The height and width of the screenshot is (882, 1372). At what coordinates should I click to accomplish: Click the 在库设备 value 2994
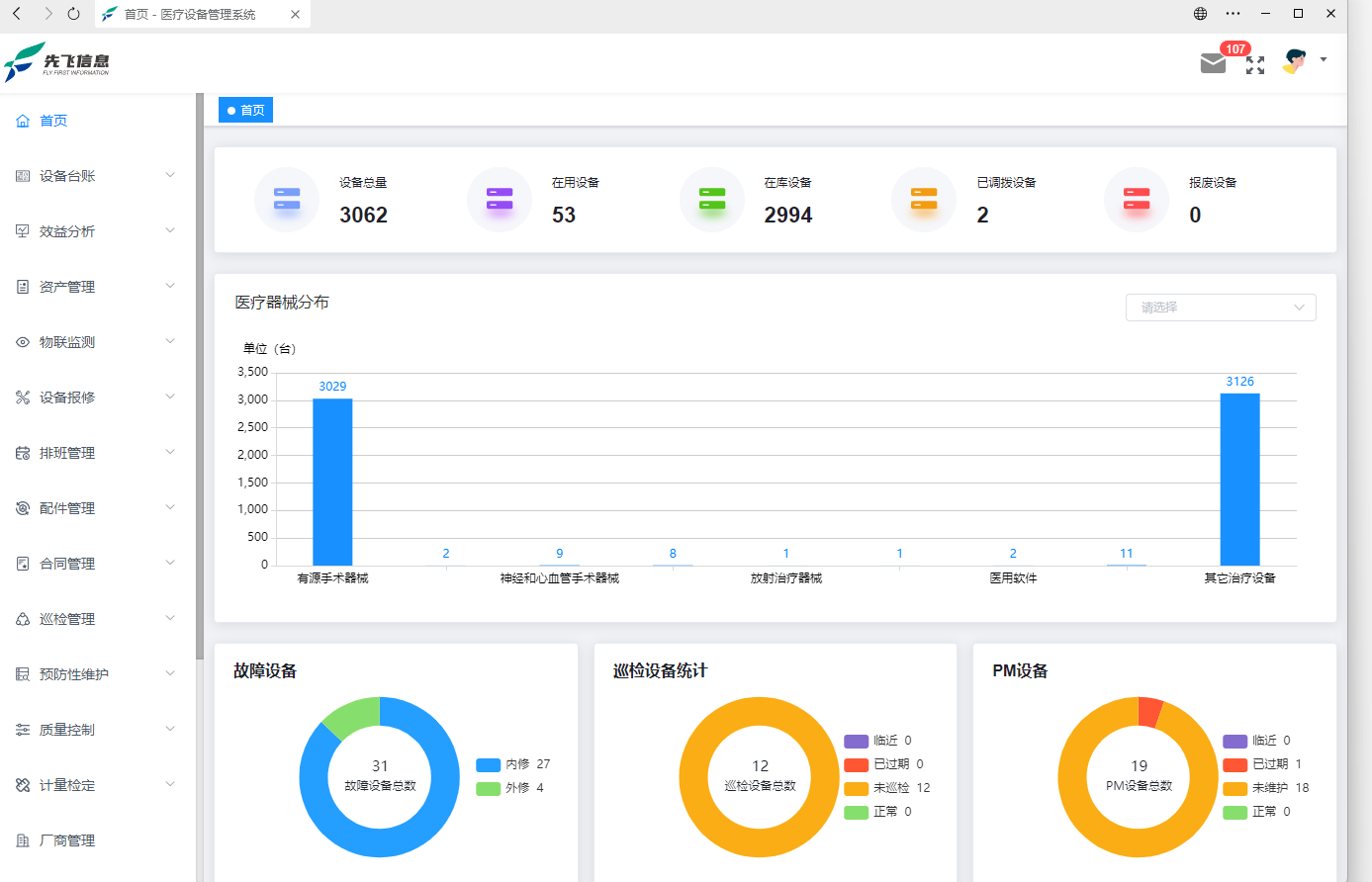[788, 216]
